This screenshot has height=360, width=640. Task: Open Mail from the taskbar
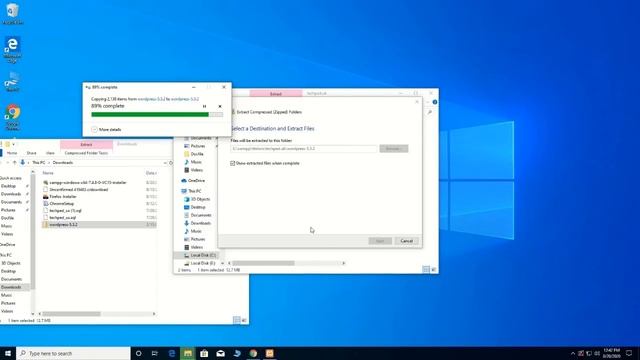(x=220, y=353)
